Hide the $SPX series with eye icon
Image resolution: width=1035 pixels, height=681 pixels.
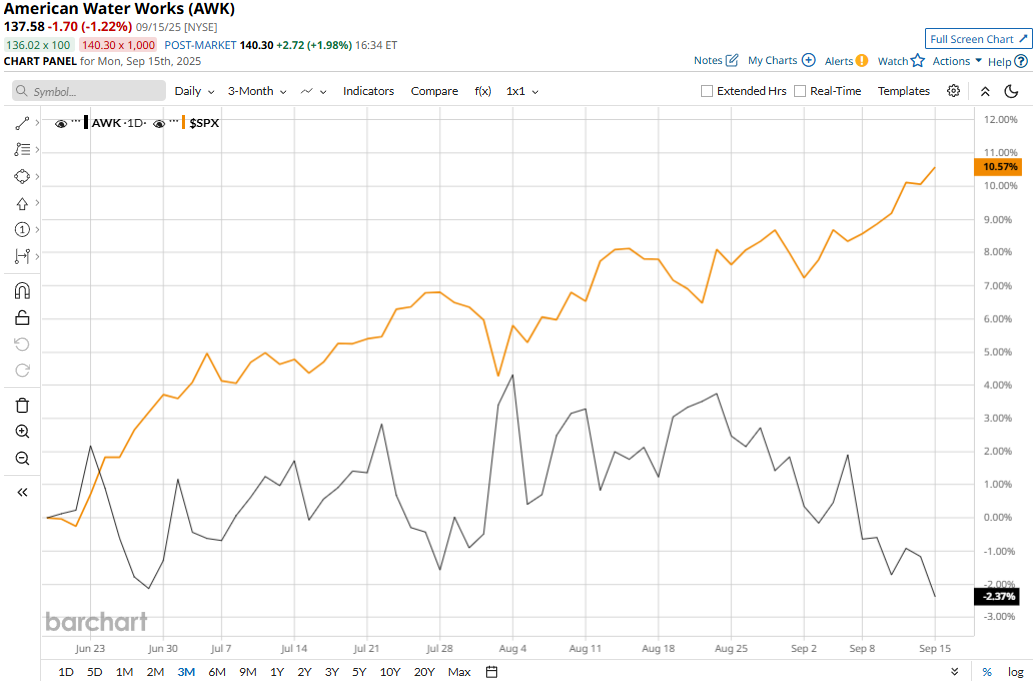(158, 123)
